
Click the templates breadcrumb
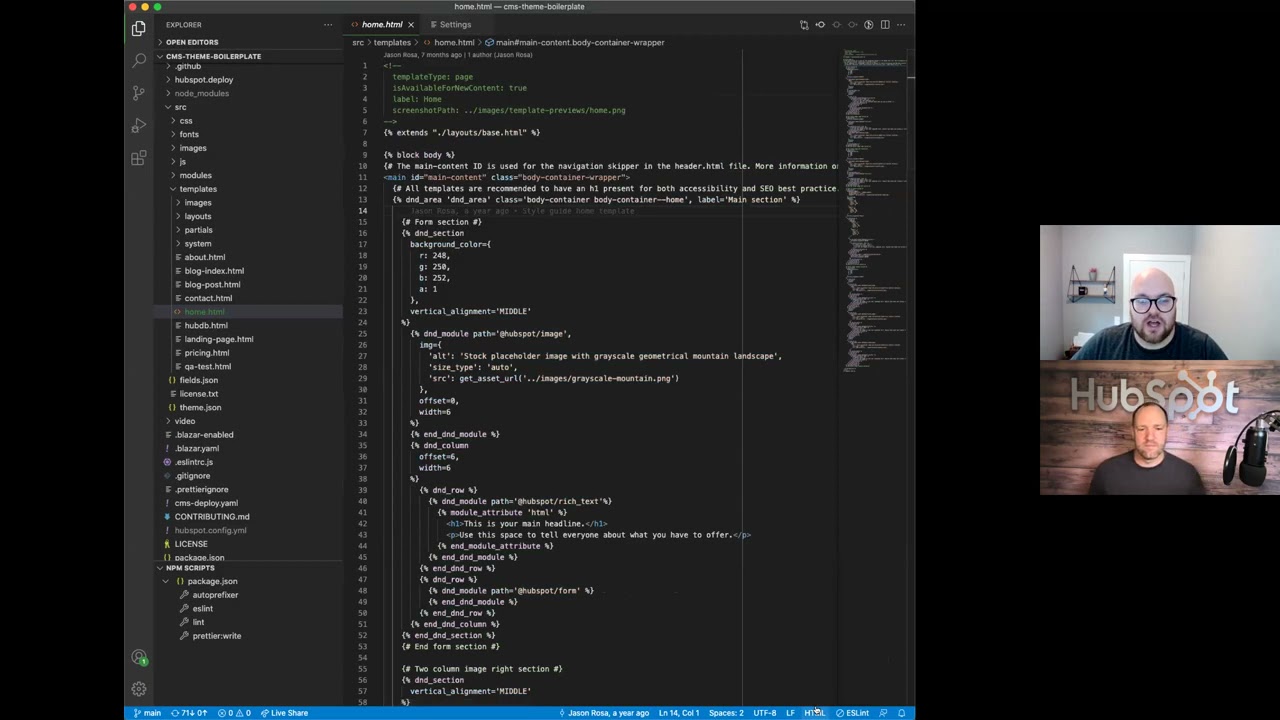tap(392, 43)
